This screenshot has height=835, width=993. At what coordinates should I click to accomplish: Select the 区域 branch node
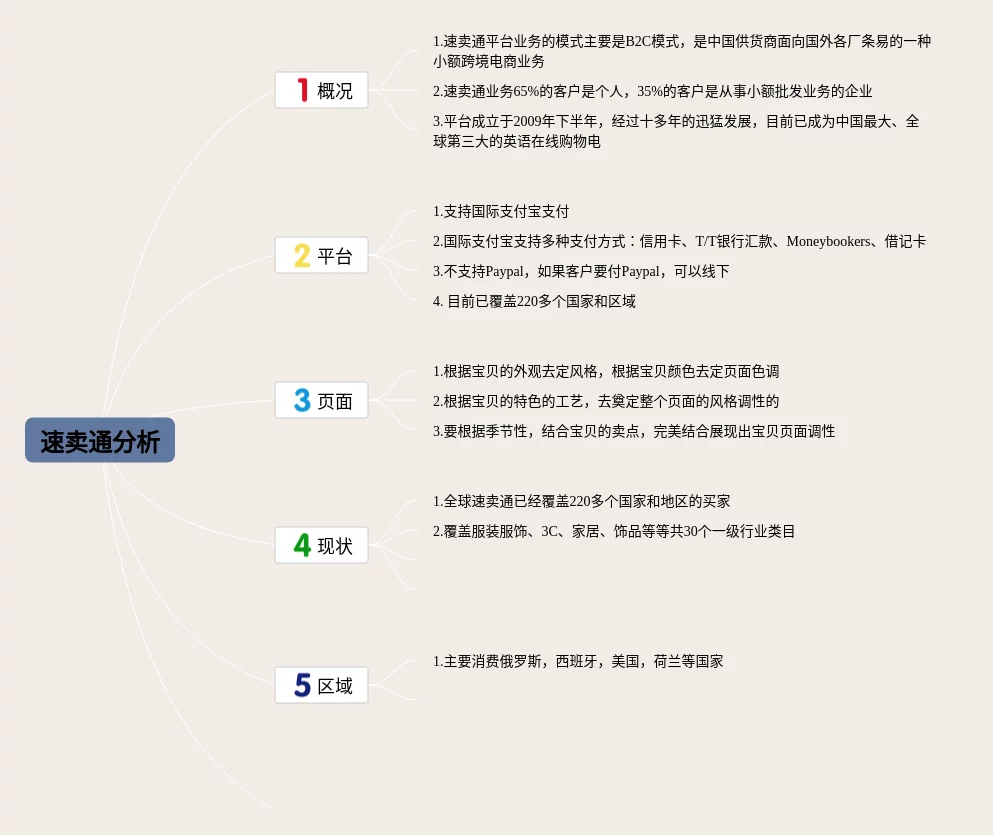pos(321,685)
